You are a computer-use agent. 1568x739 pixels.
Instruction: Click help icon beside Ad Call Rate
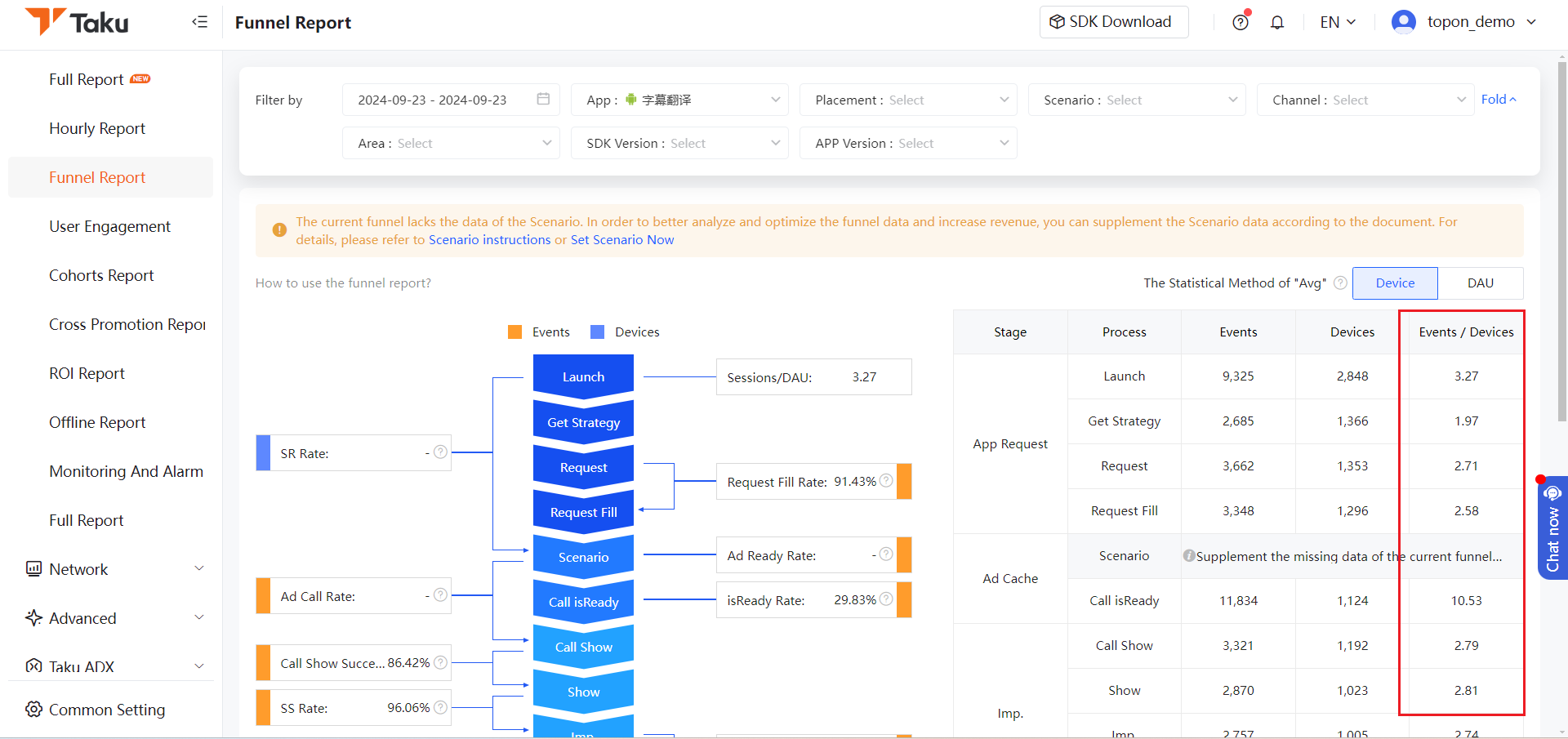[x=440, y=594]
